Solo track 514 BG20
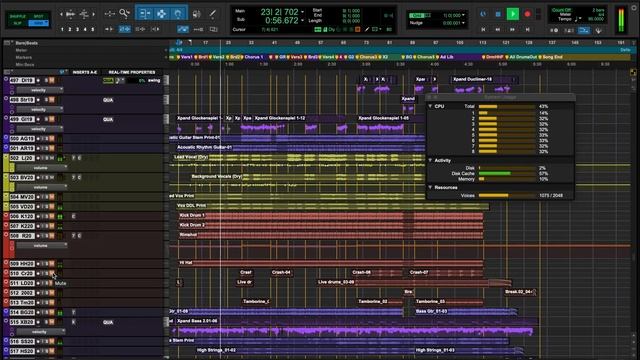The image size is (640, 360). click(x=47, y=313)
